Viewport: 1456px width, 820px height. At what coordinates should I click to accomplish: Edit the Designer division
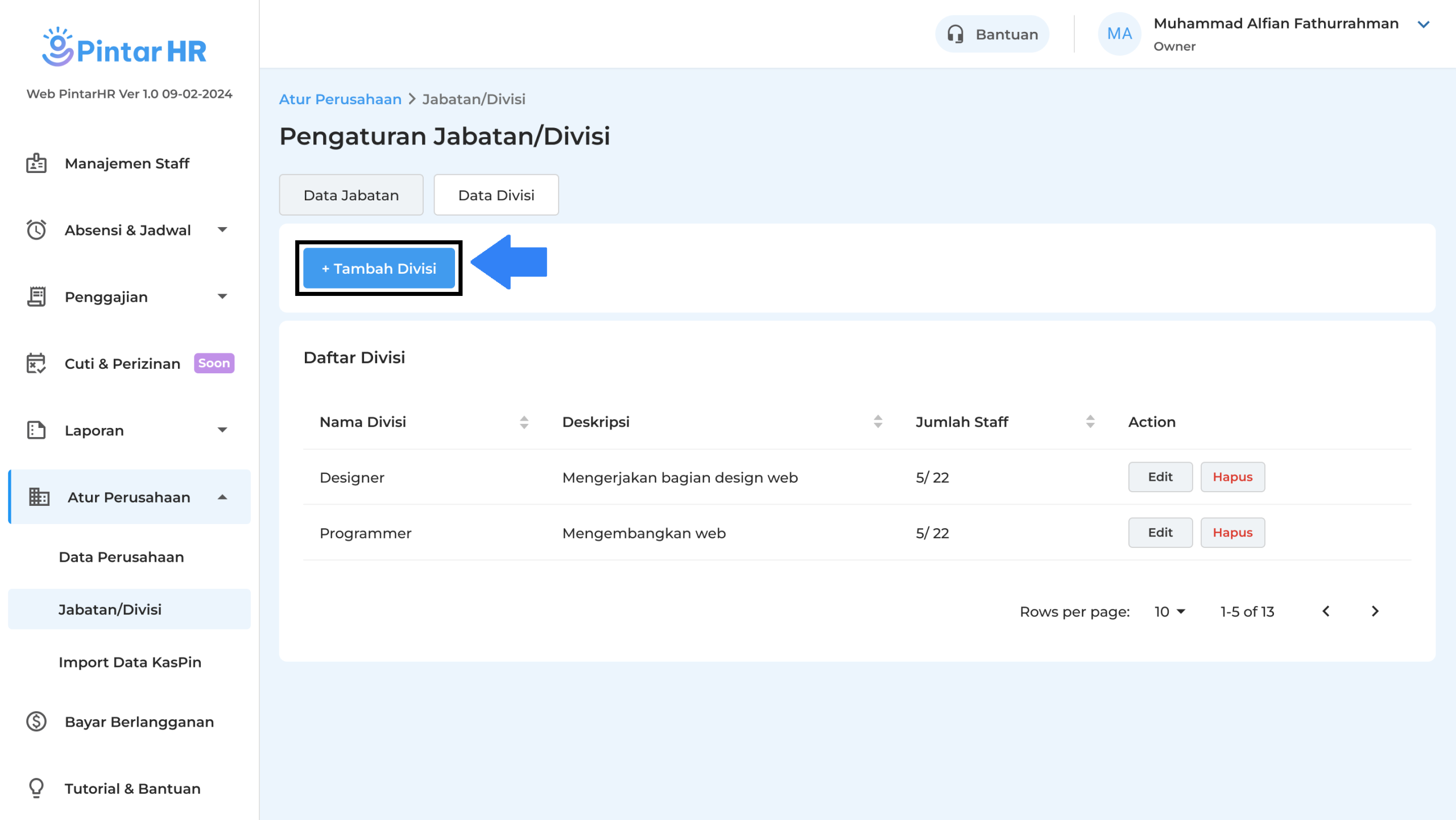[x=1160, y=477]
